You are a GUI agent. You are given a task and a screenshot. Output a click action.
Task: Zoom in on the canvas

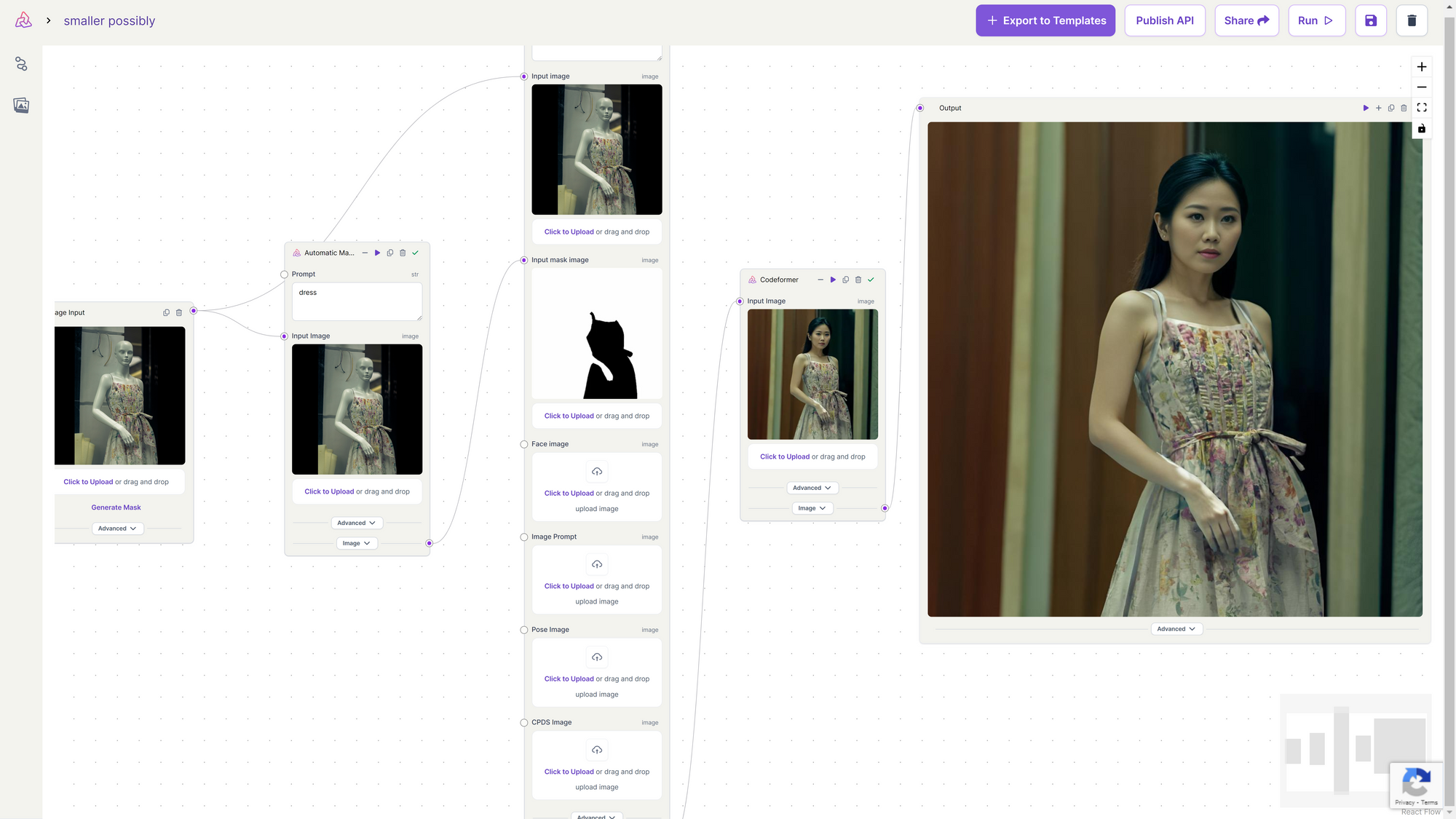(1421, 67)
